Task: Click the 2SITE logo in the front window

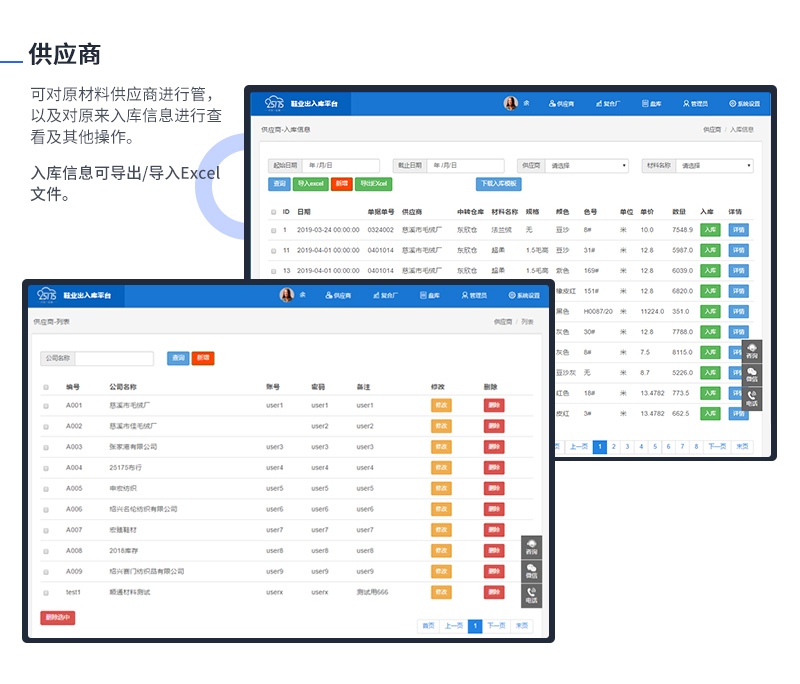Action: pyautogui.click(x=46, y=295)
